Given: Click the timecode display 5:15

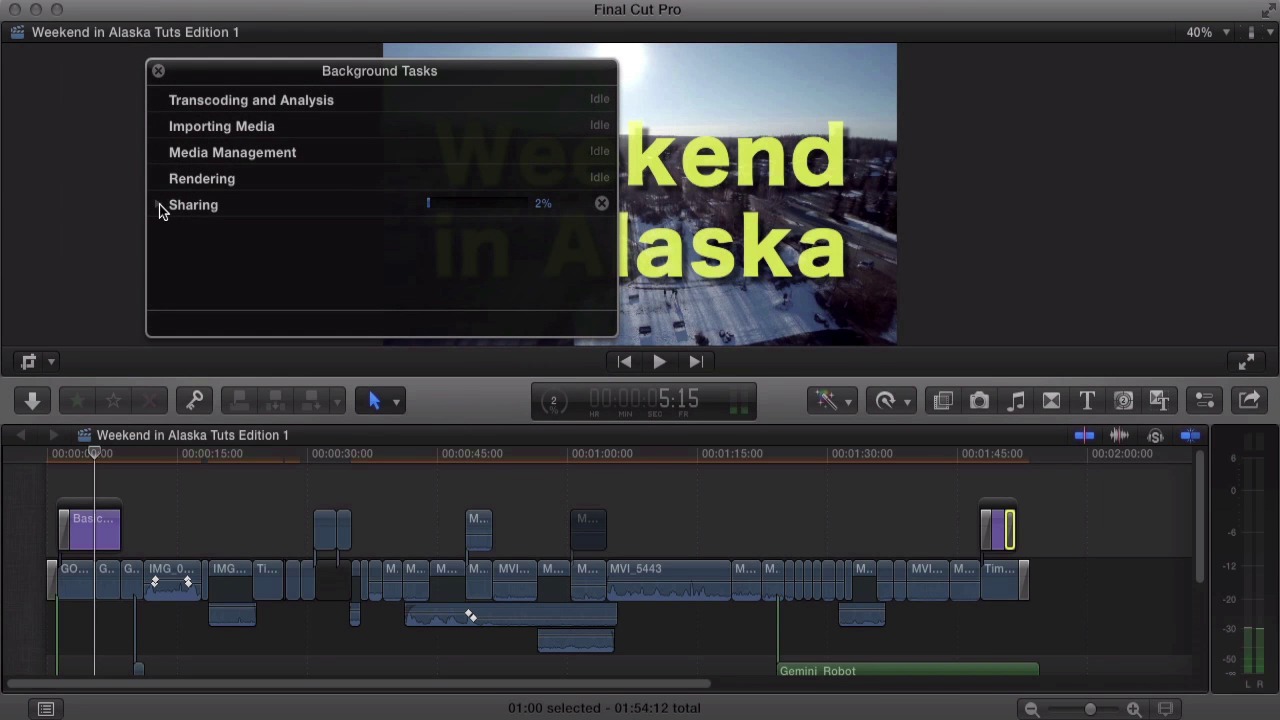Looking at the screenshot, I should point(644,400).
